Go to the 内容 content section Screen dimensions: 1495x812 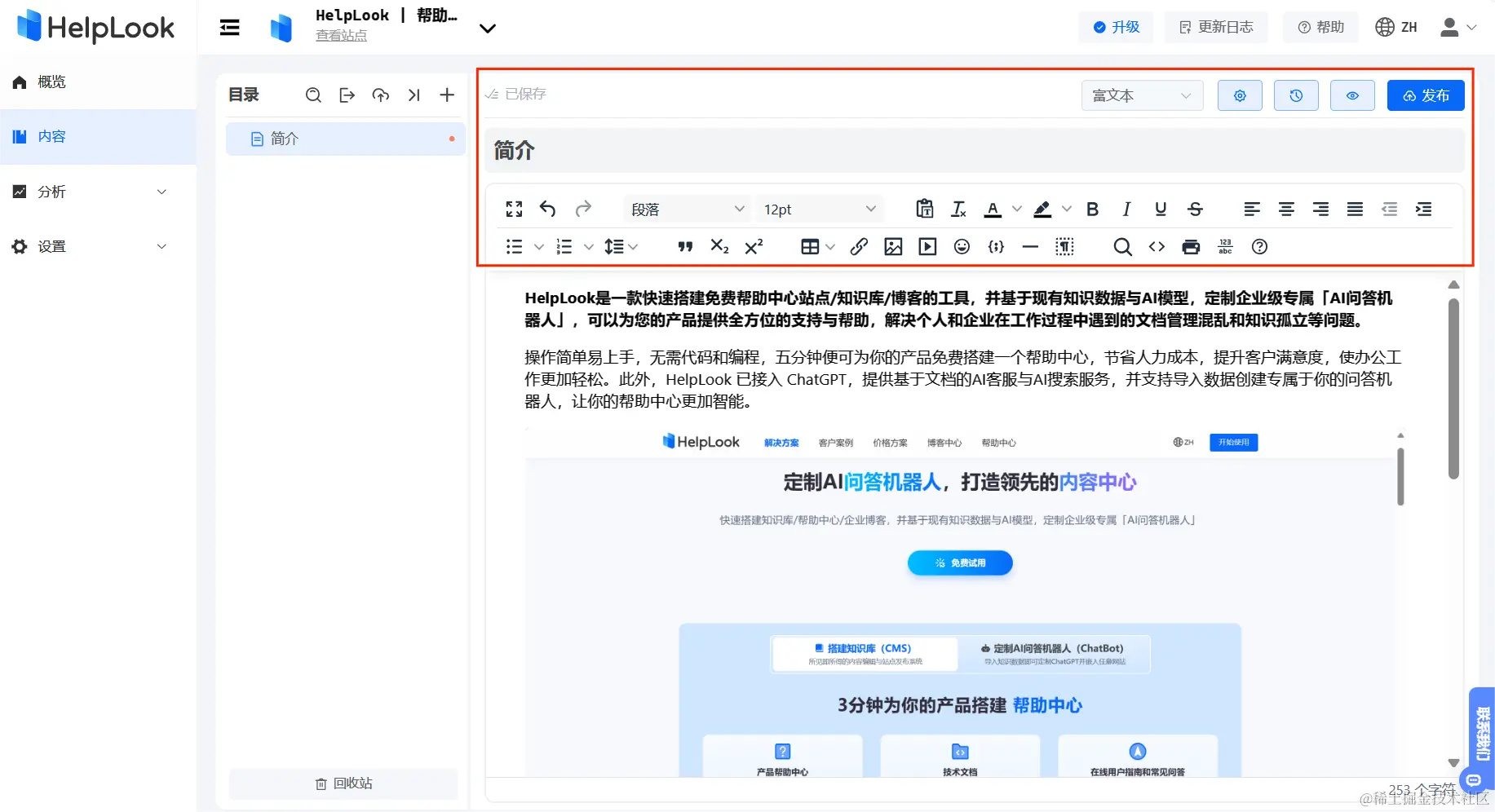coord(98,137)
